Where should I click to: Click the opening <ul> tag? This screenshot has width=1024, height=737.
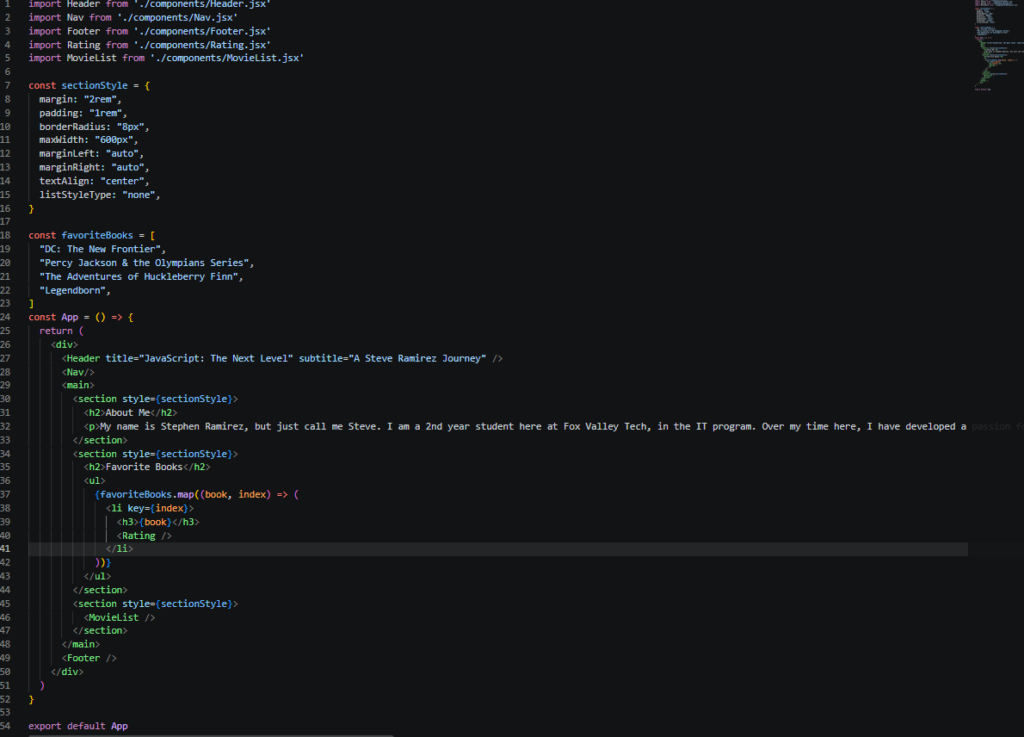95,480
